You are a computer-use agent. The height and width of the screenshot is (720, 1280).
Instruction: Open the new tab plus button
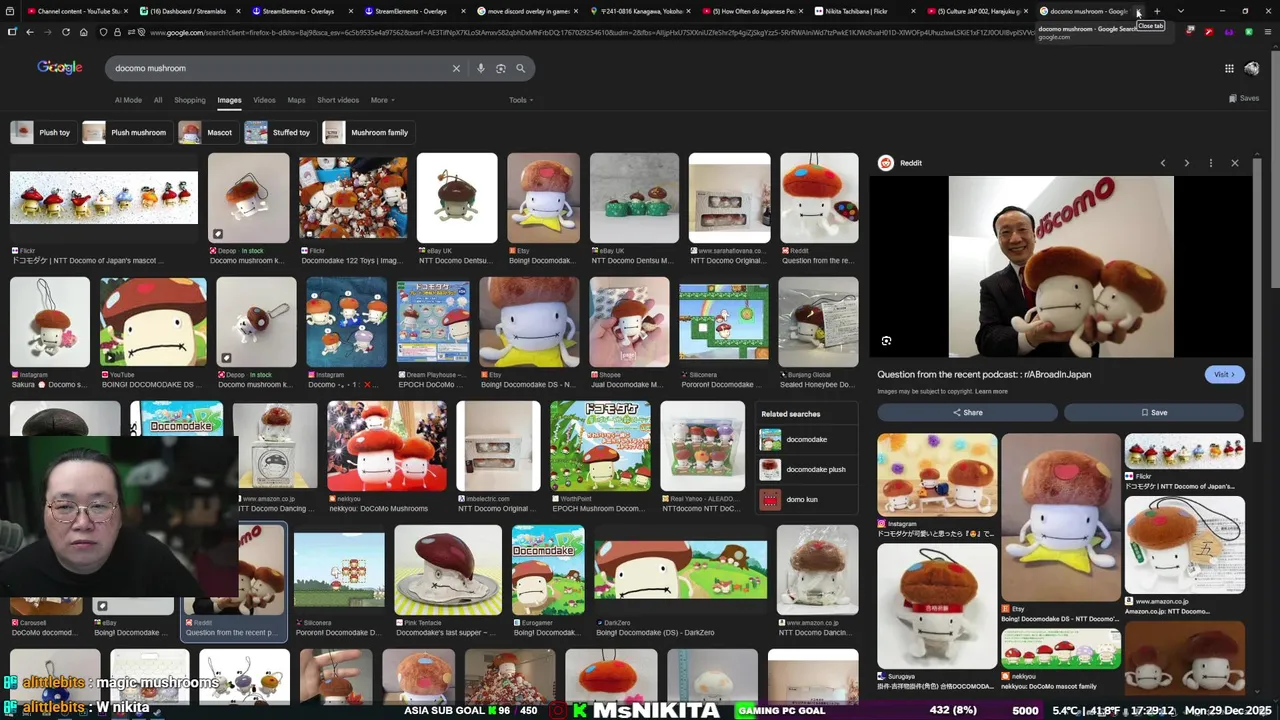[x=1157, y=11]
